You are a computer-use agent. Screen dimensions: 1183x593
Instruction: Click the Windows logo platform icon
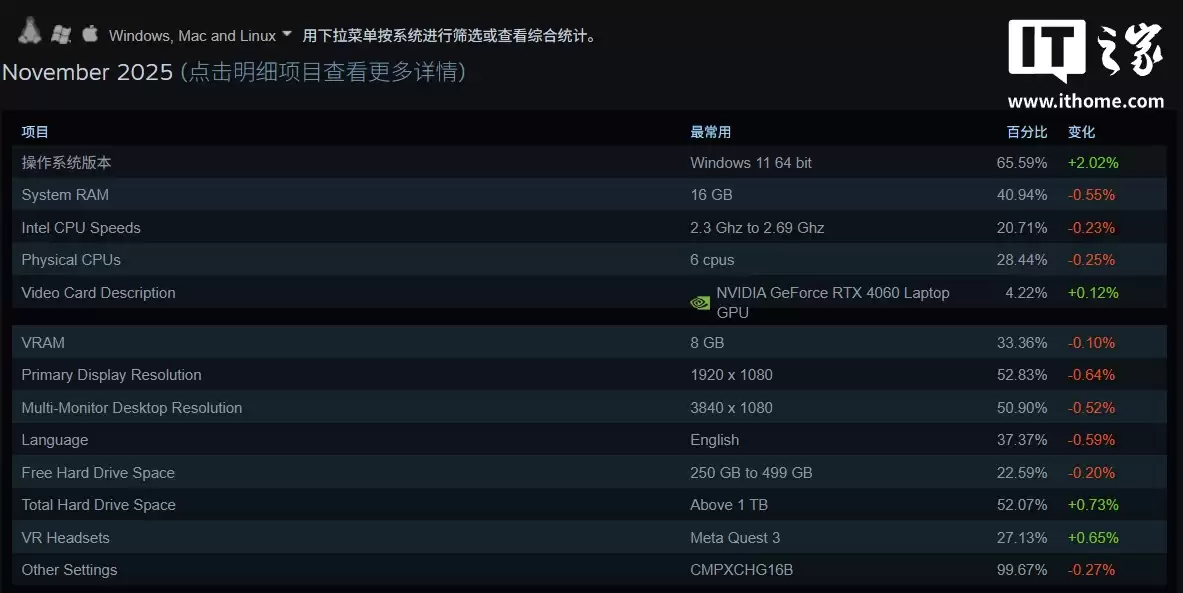pyautogui.click(x=59, y=33)
